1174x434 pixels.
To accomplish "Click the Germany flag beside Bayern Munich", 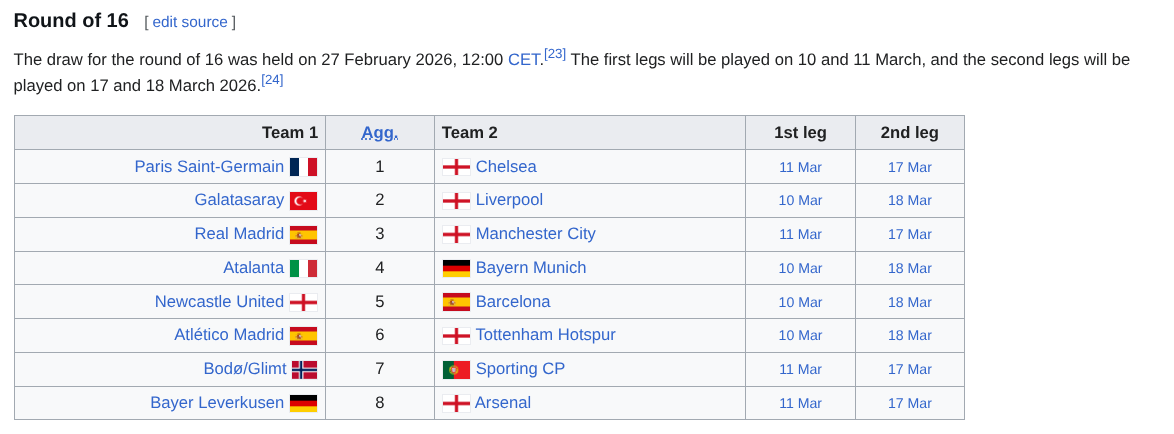I will [x=456, y=268].
